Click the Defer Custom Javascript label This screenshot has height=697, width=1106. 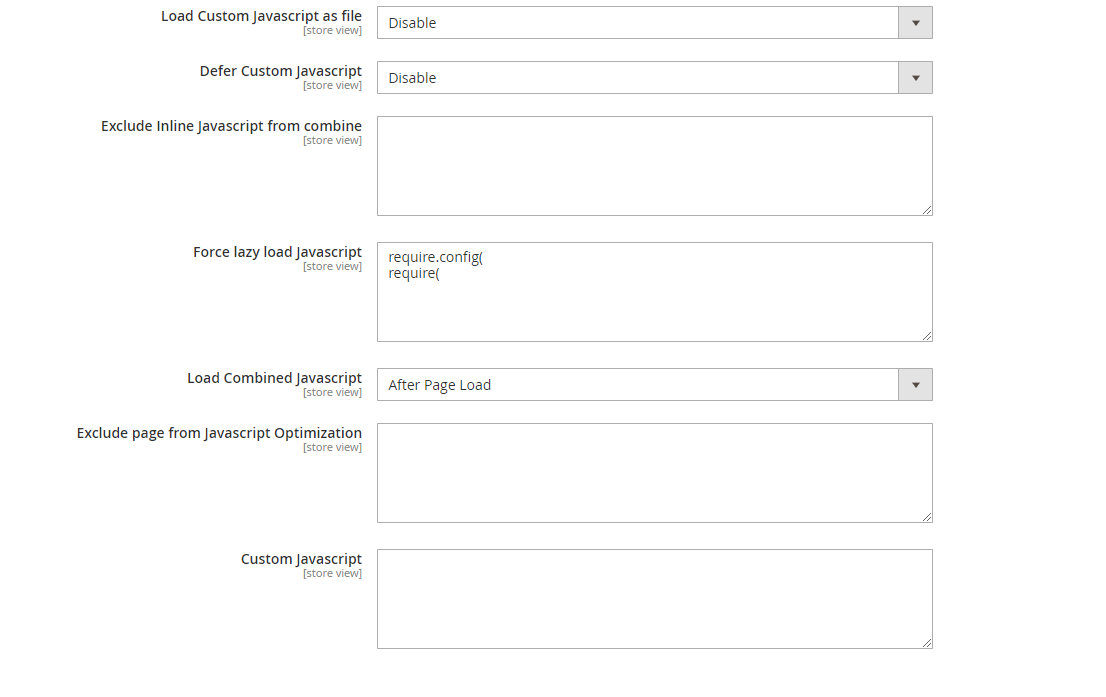(x=280, y=71)
